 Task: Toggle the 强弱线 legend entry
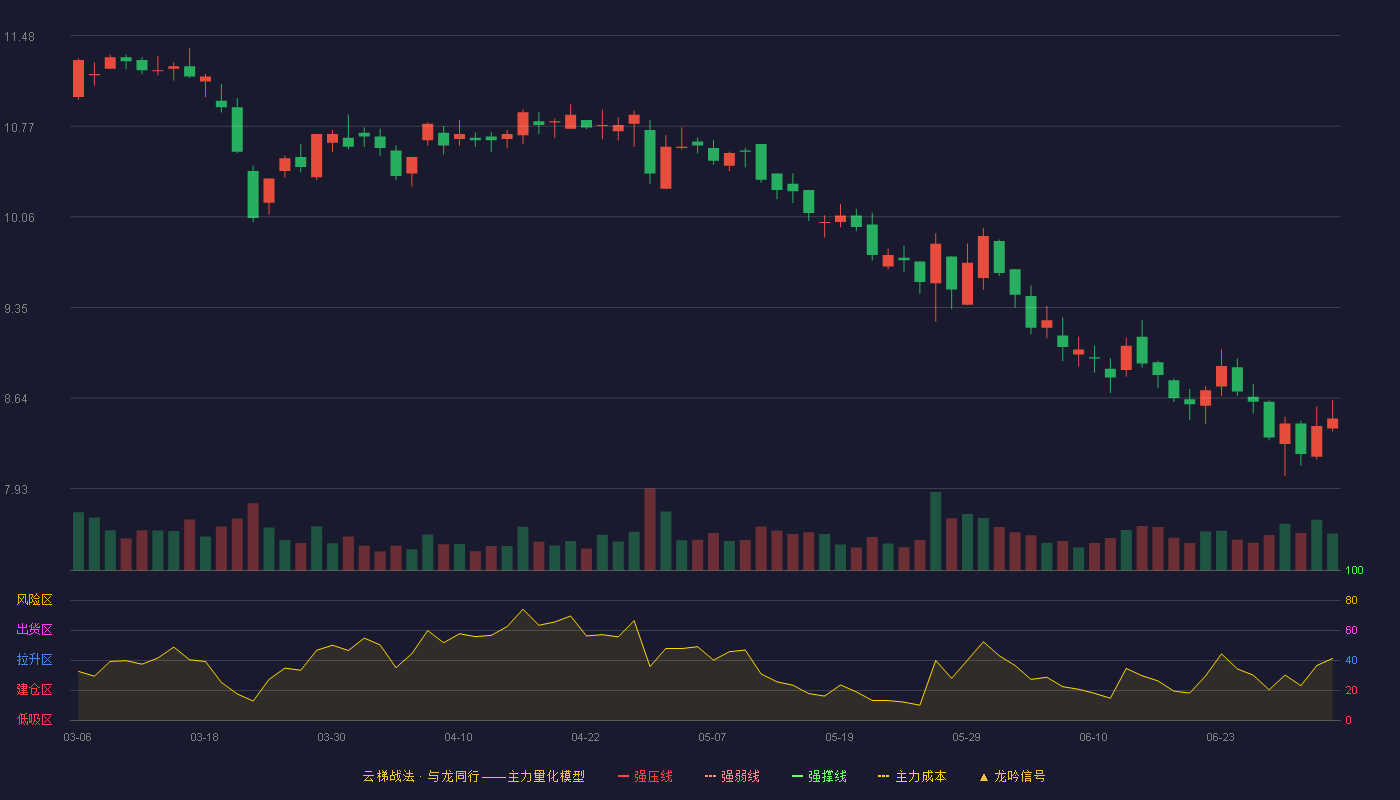[732, 776]
